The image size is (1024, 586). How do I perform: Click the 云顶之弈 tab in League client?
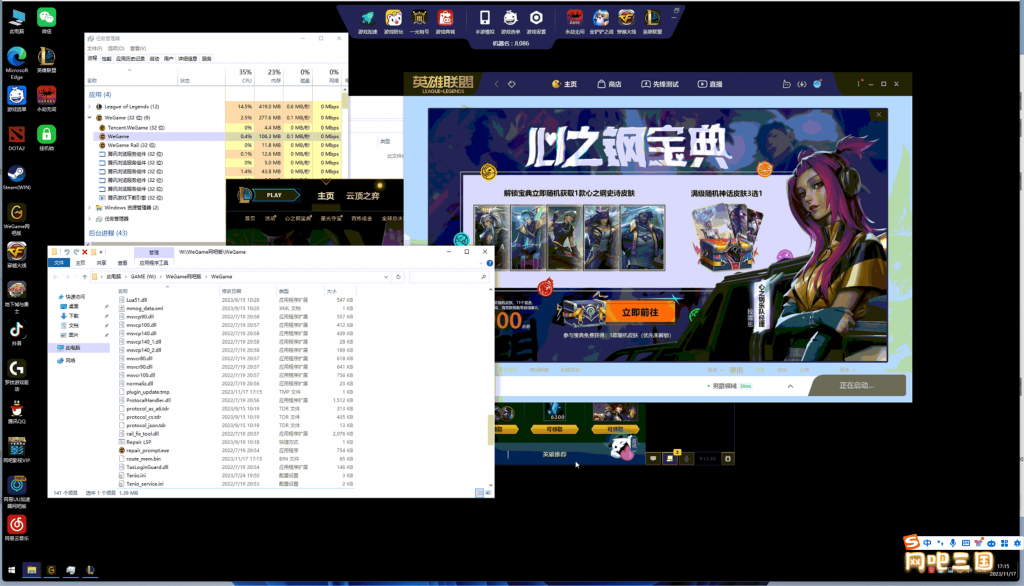[362, 196]
